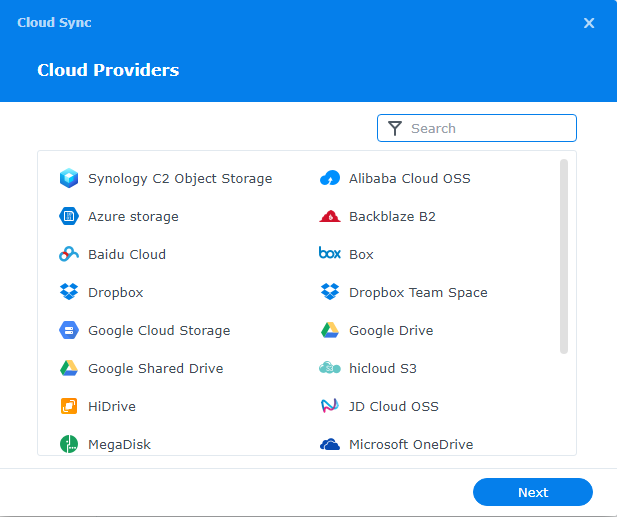
Task: Click the Dropbox logo icon
Action: tap(69, 293)
